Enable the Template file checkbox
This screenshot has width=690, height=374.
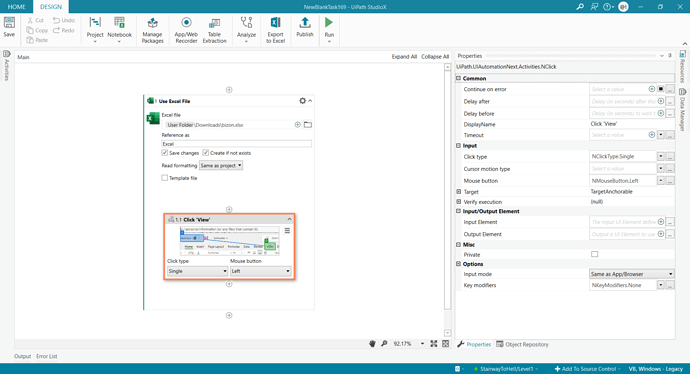pos(165,178)
